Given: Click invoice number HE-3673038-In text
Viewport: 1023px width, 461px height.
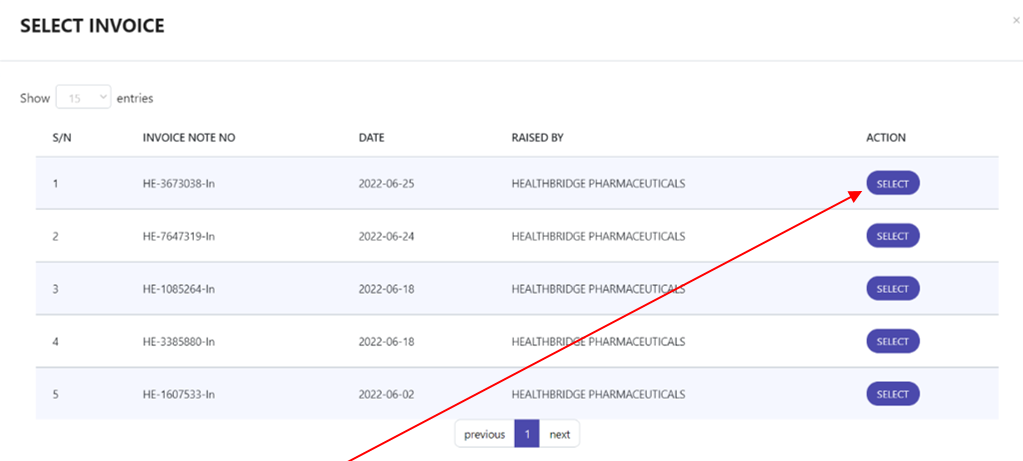Looking at the screenshot, I should tap(179, 184).
